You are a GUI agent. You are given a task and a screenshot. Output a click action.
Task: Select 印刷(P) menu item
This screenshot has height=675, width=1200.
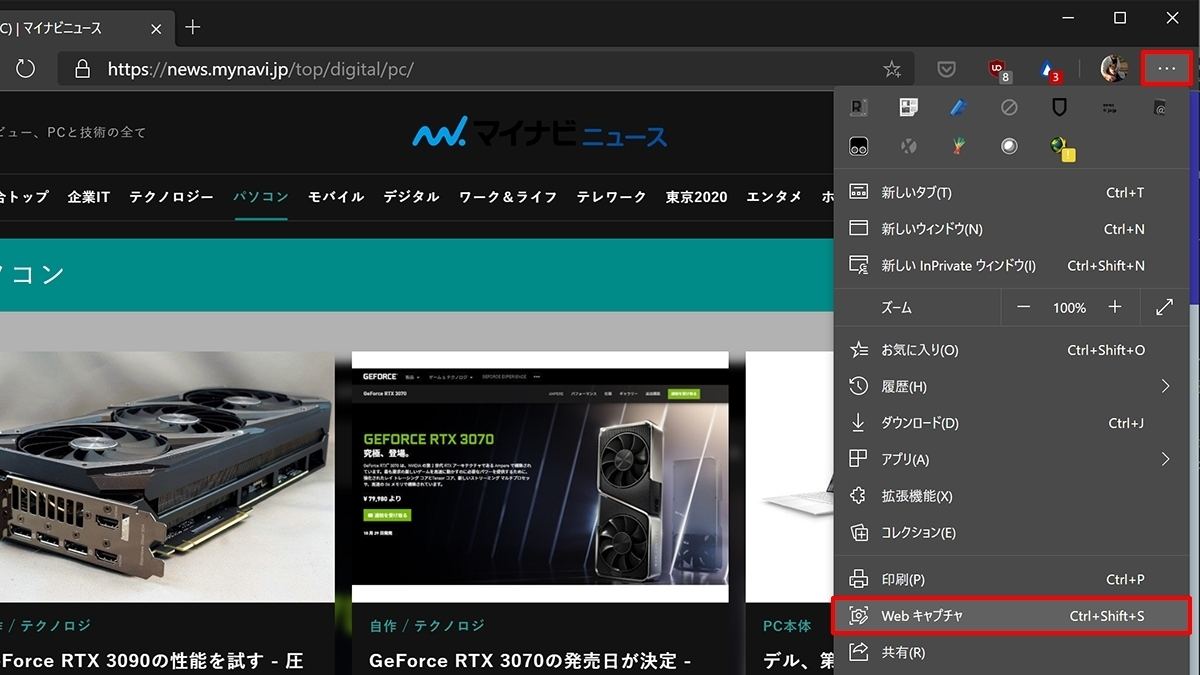point(1013,579)
